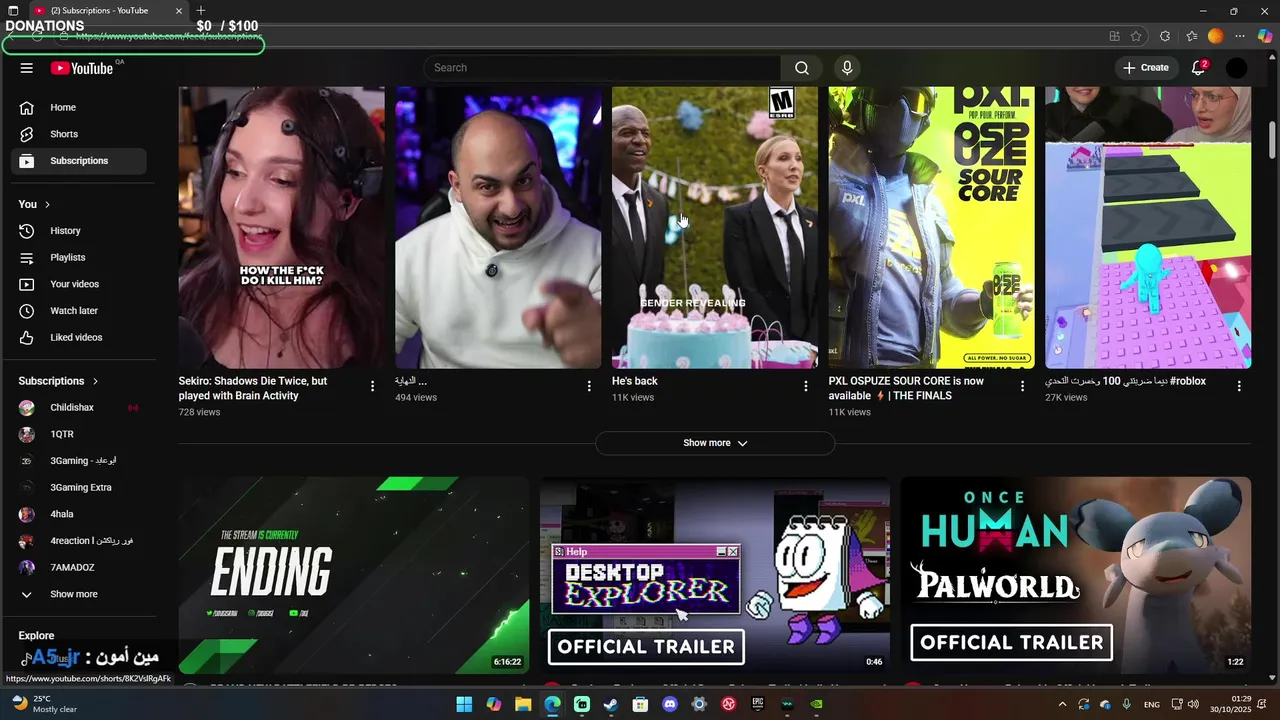Focus the YouTube Search field

[602, 68]
